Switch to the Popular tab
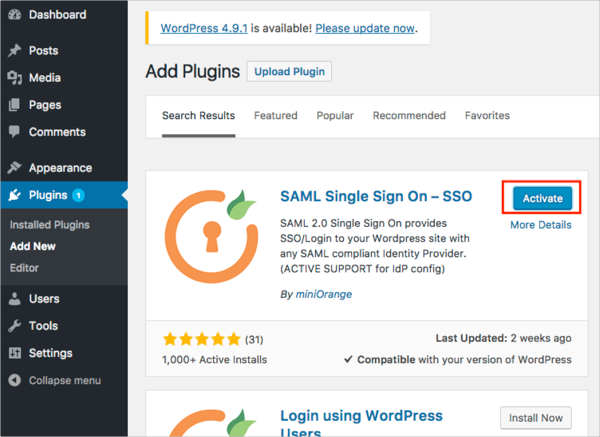This screenshot has width=600, height=437. (335, 116)
